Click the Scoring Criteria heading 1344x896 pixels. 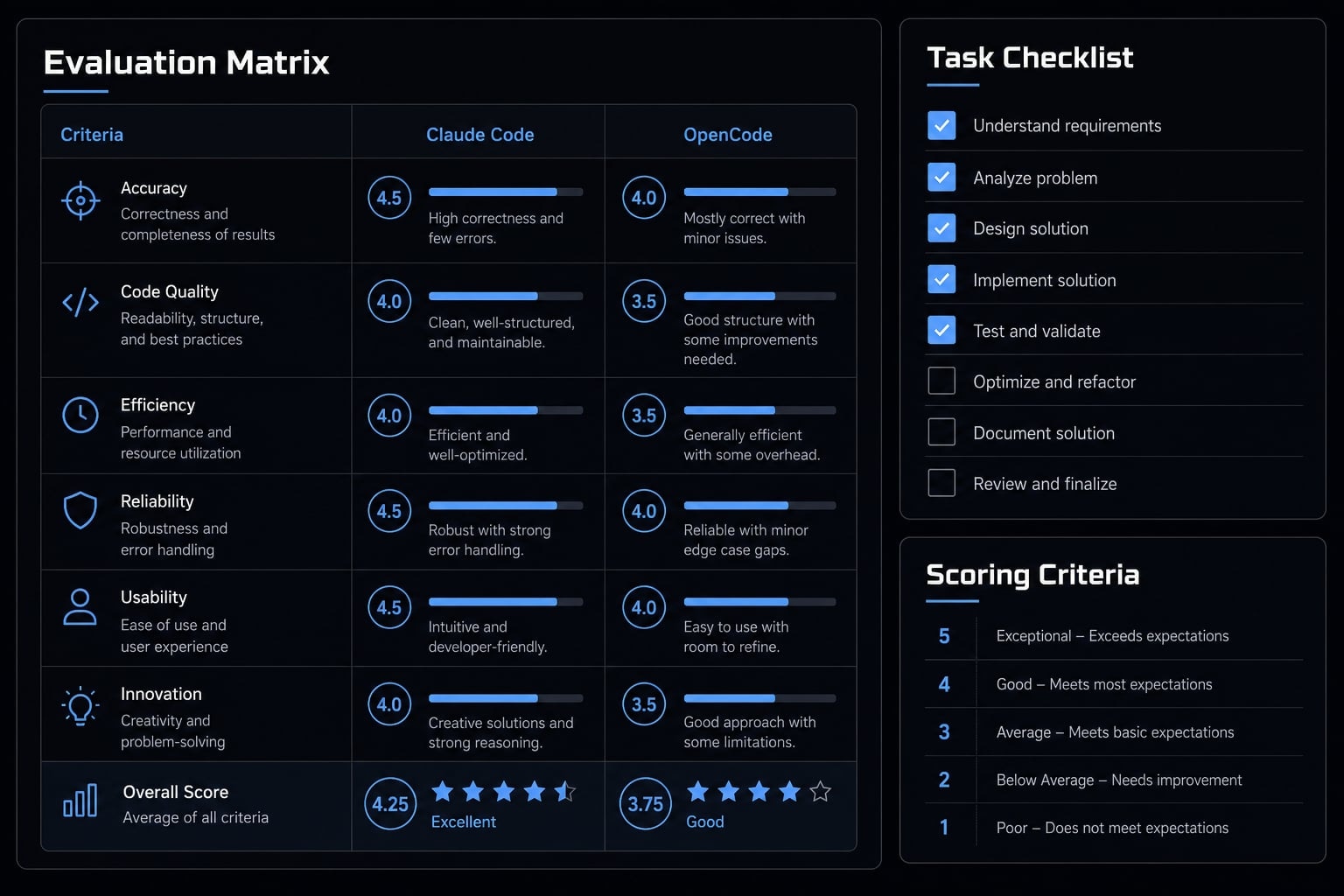(x=1032, y=575)
